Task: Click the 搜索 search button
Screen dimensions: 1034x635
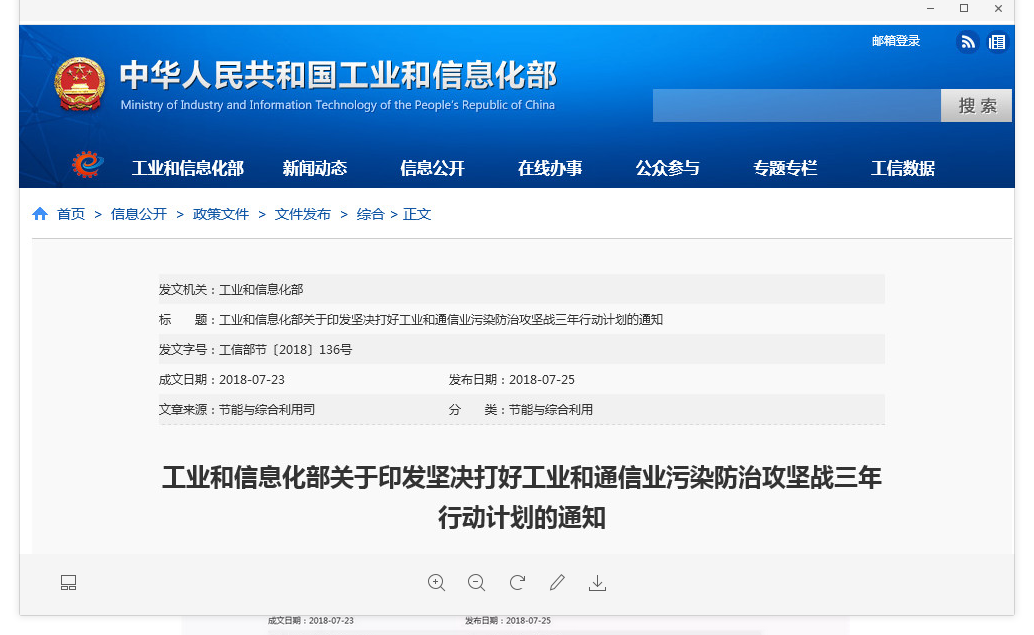Action: pos(977,106)
